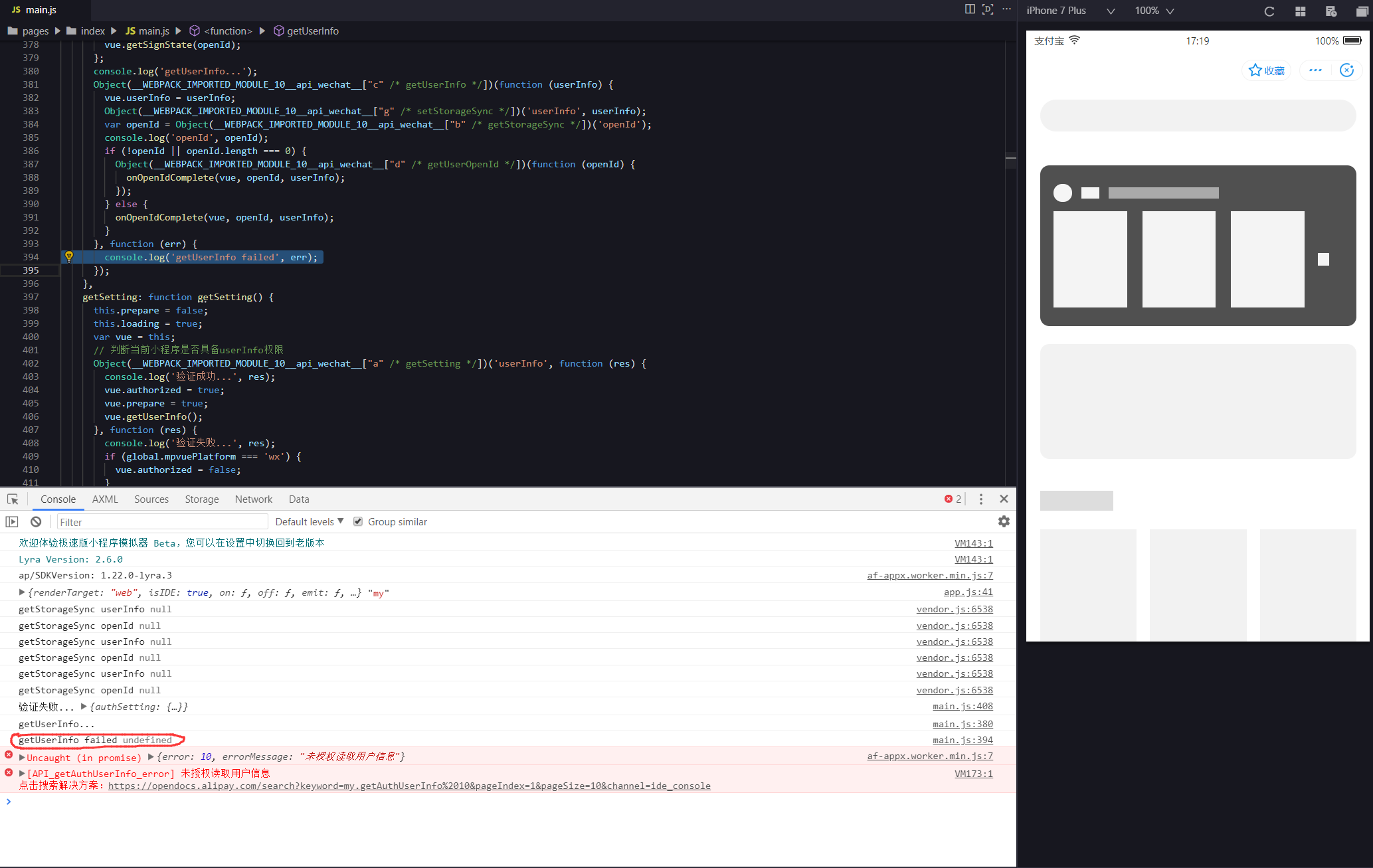Click the clear console icon
This screenshot has height=868, width=1373.
click(36, 521)
